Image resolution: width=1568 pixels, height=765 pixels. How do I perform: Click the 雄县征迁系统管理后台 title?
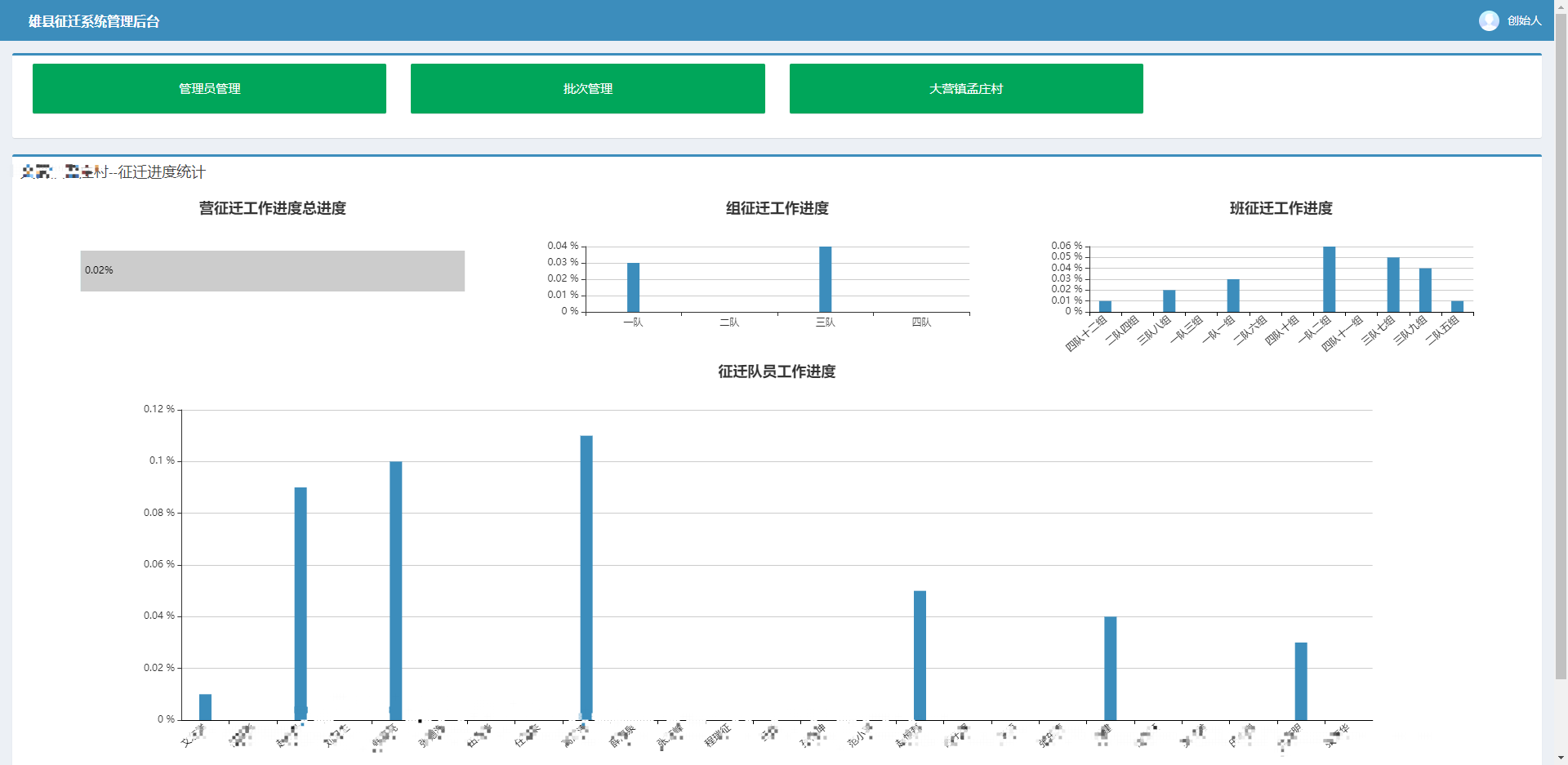[94, 21]
